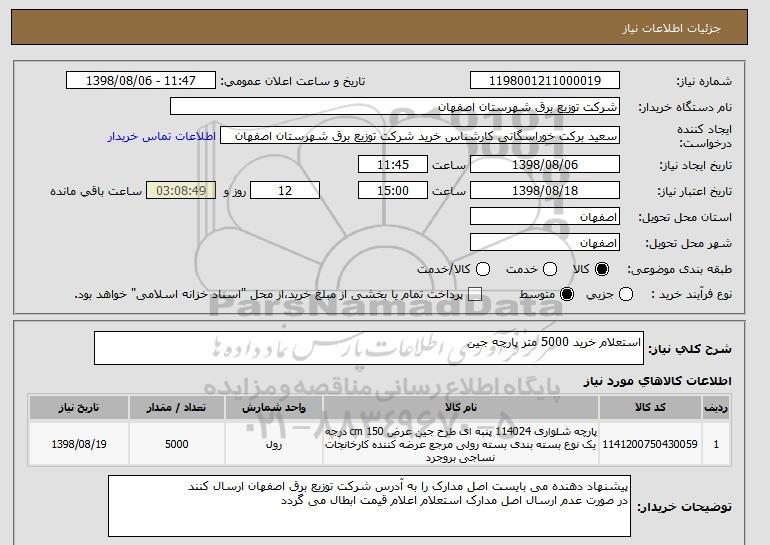The image size is (770, 545).
Task: Click the public announcement date field 1398/08/06 - 11:47
Action: pyautogui.click(x=141, y=81)
